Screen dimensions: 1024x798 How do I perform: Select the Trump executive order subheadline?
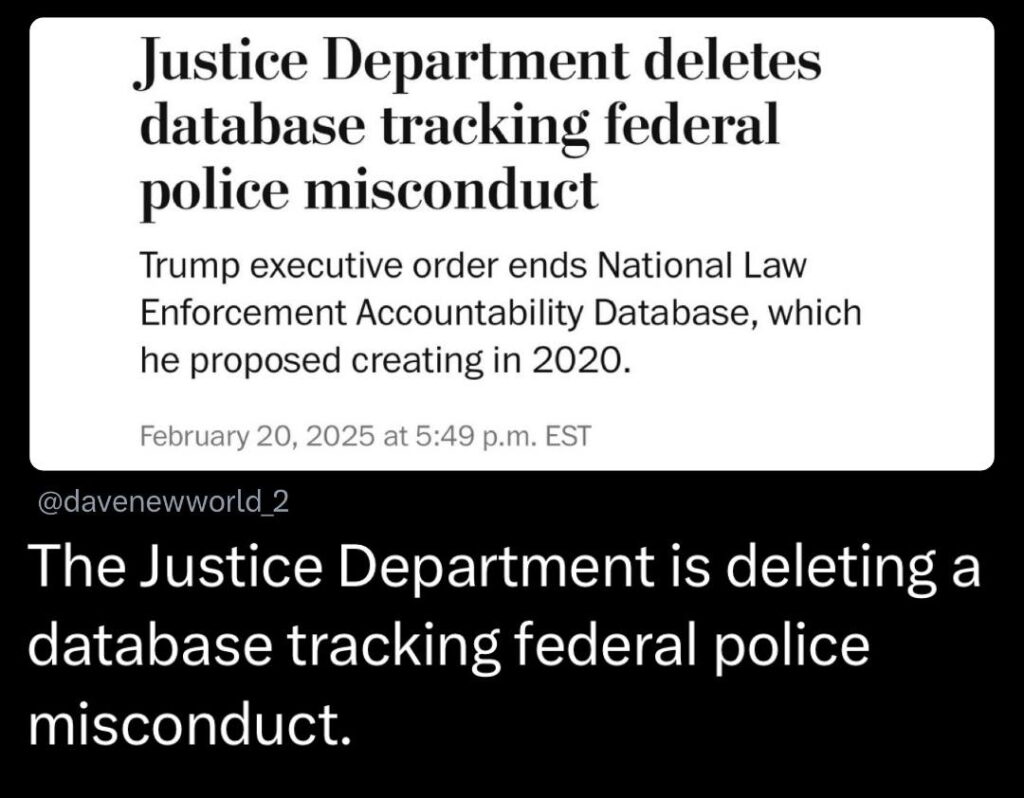coord(499,313)
